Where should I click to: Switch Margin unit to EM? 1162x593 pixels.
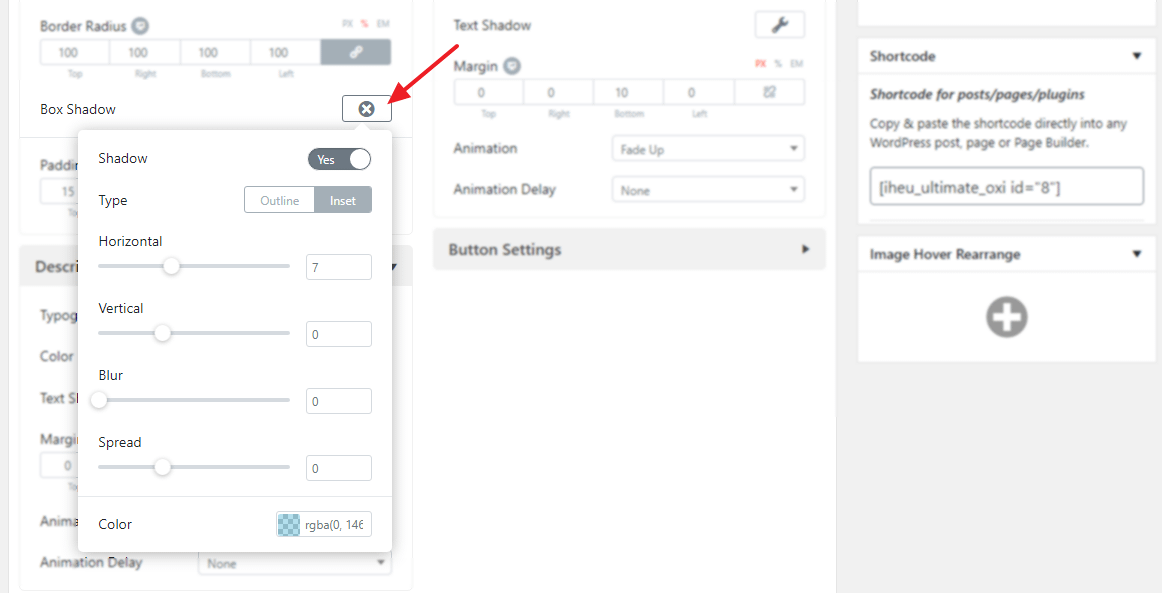click(x=796, y=64)
